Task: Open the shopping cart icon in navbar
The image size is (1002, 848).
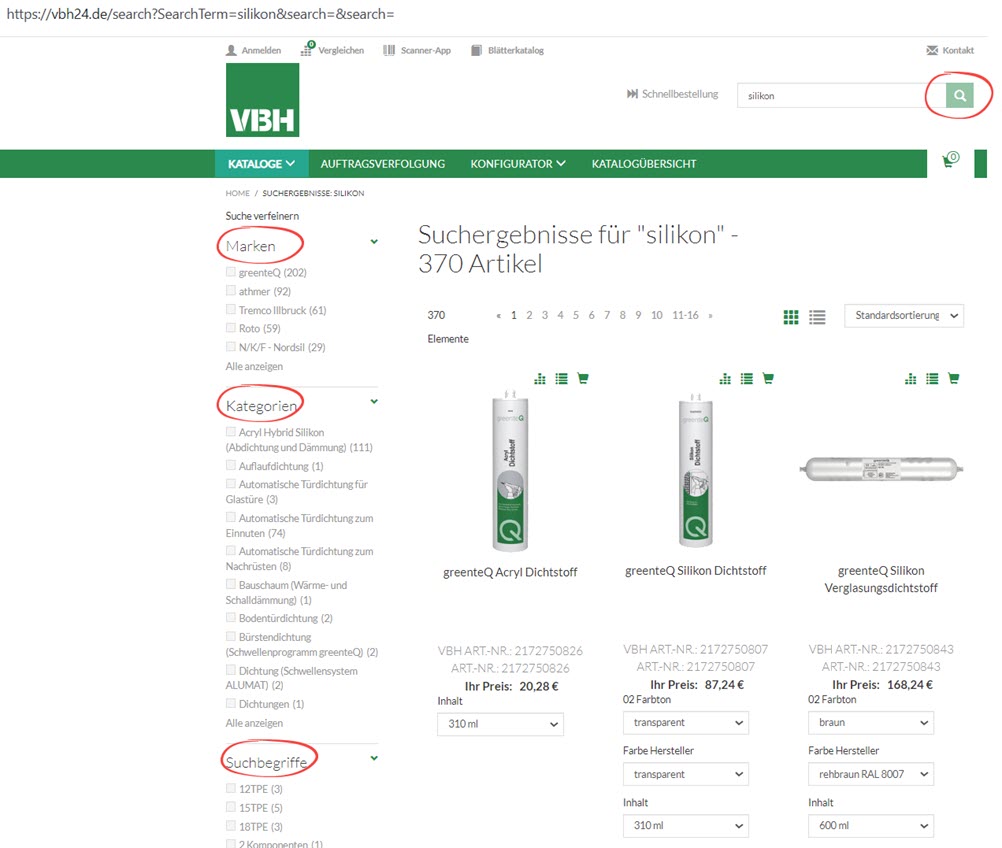Action: (x=950, y=159)
